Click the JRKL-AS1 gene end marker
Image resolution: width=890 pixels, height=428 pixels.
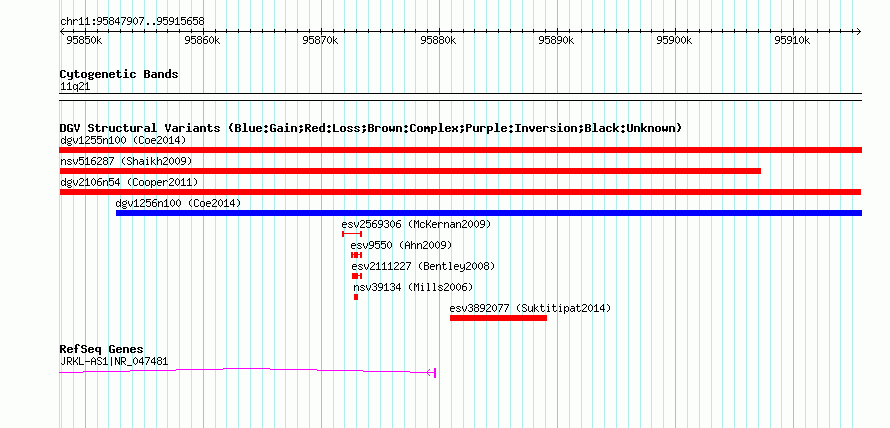pyautogui.click(x=433, y=373)
